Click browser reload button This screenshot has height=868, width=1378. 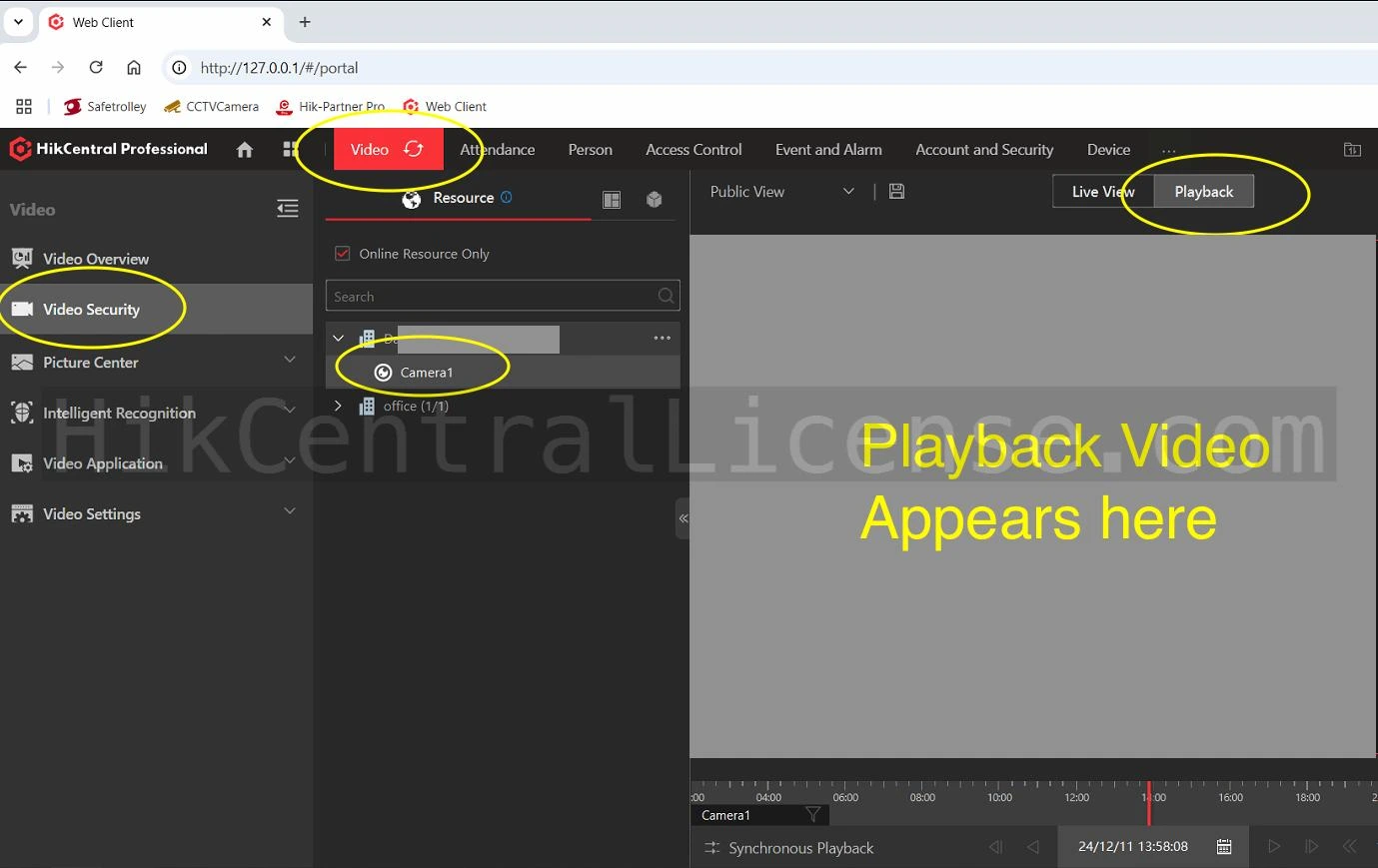coord(96,68)
